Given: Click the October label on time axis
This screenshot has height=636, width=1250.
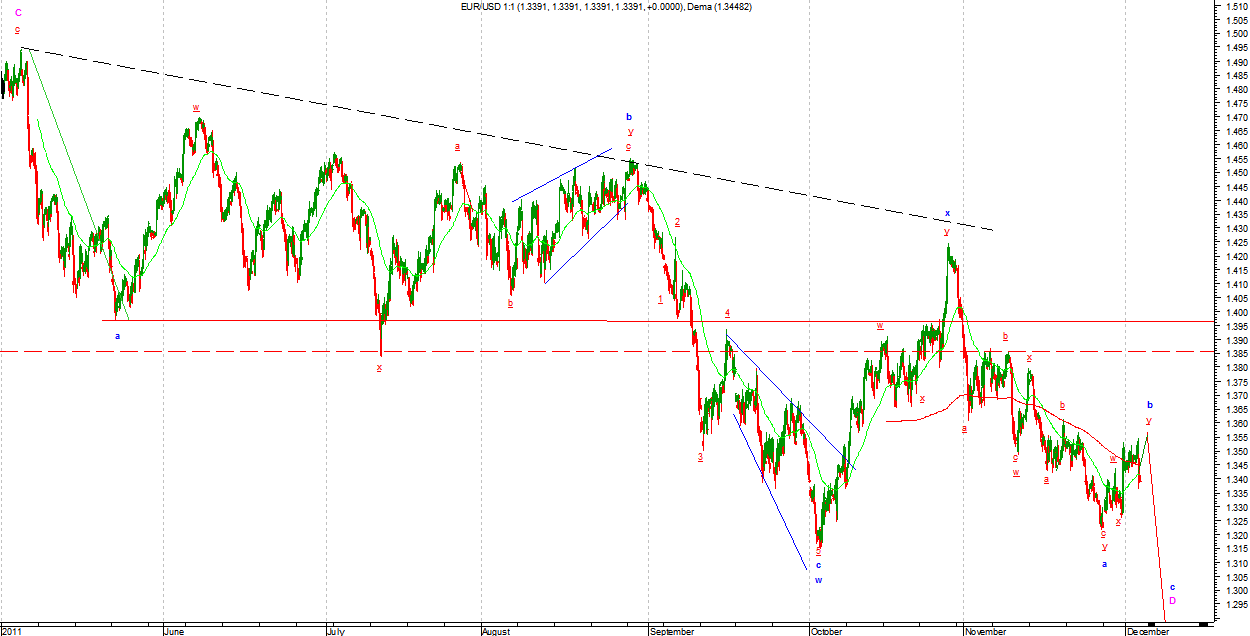Looking at the screenshot, I should point(828,631).
